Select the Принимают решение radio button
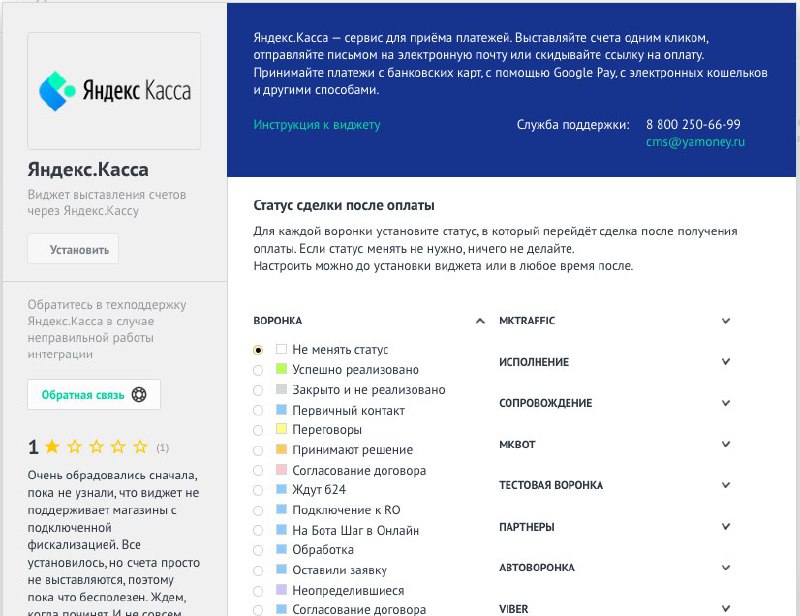Image resolution: width=800 pixels, height=616 pixels. pos(258,451)
